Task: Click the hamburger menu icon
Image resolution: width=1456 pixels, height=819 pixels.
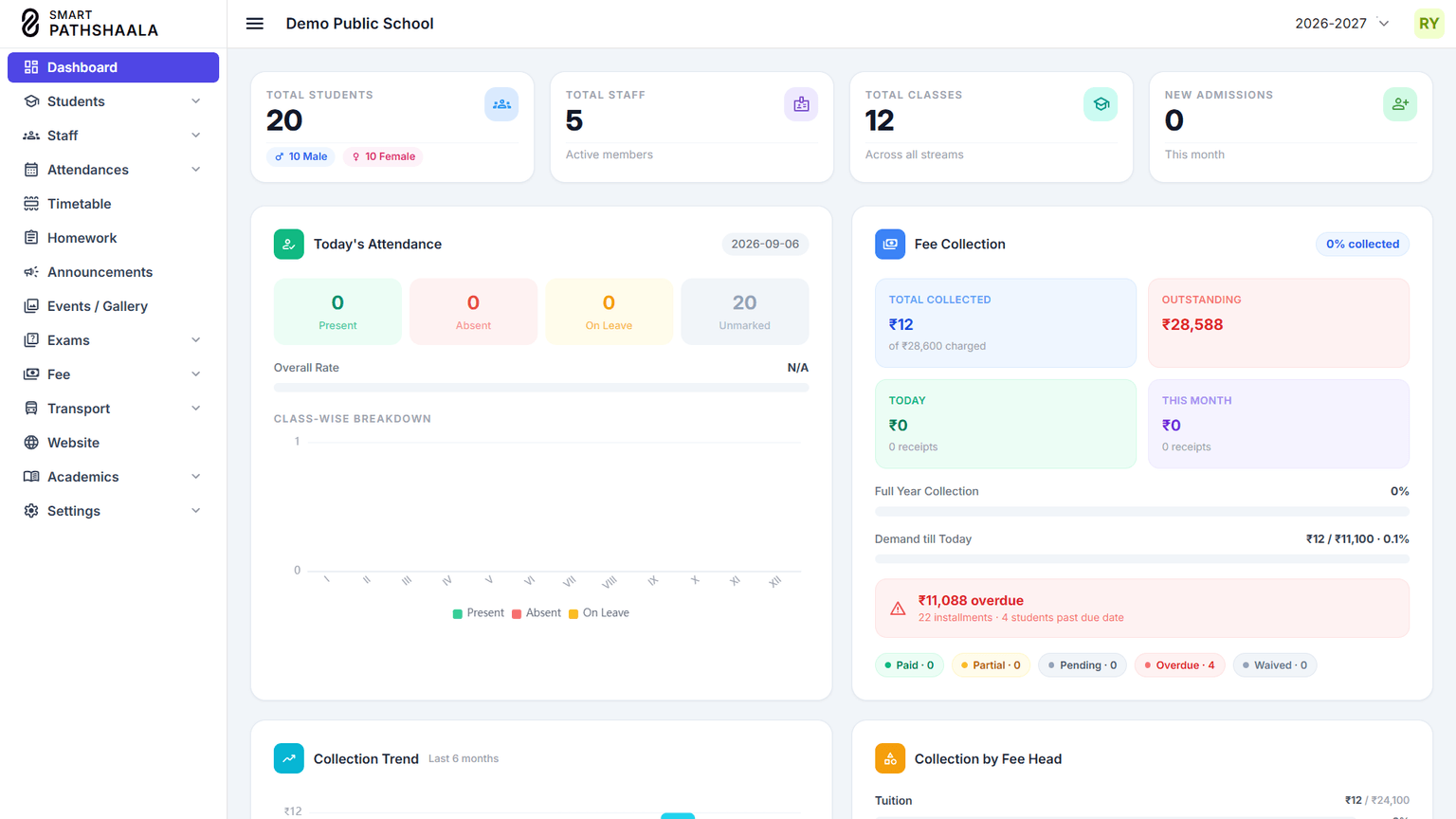Action: click(255, 24)
